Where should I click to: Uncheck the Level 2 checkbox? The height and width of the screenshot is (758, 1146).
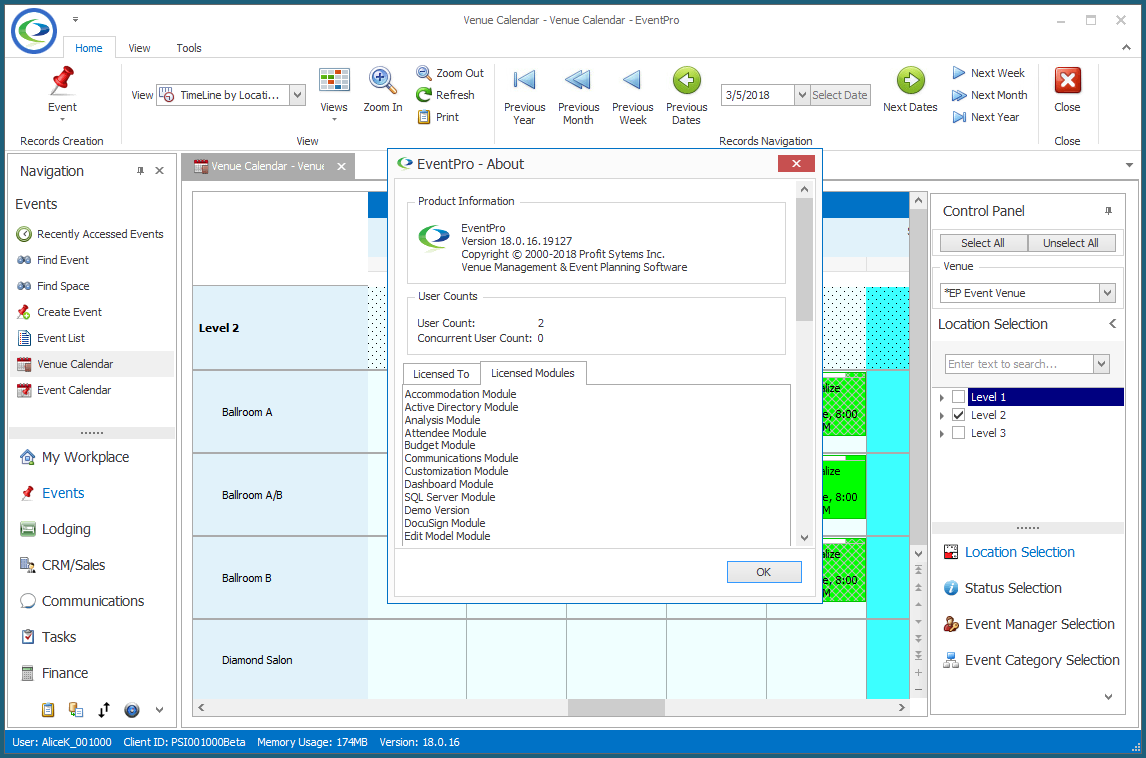[958, 415]
